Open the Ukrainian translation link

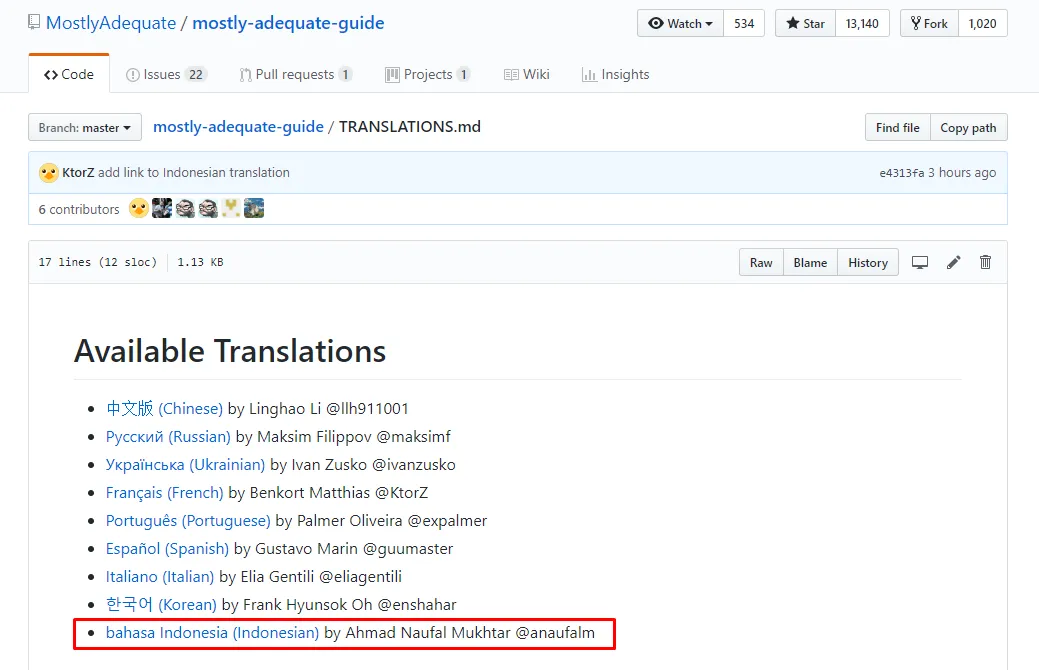tap(186, 465)
